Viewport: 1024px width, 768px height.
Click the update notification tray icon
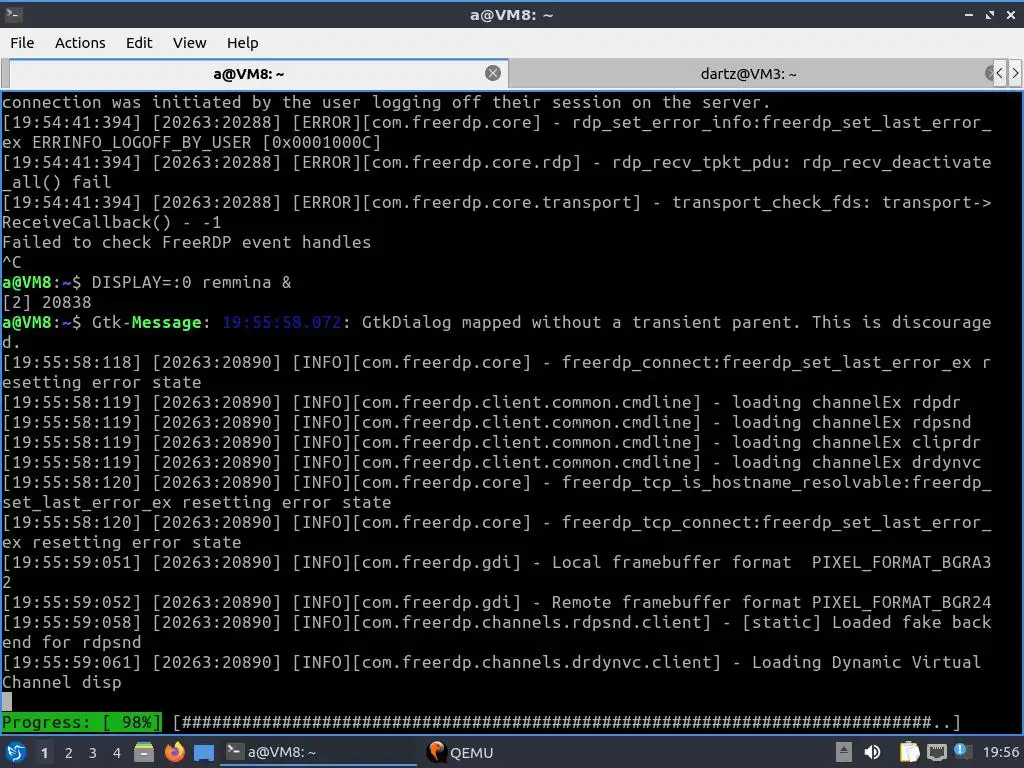[962, 751]
